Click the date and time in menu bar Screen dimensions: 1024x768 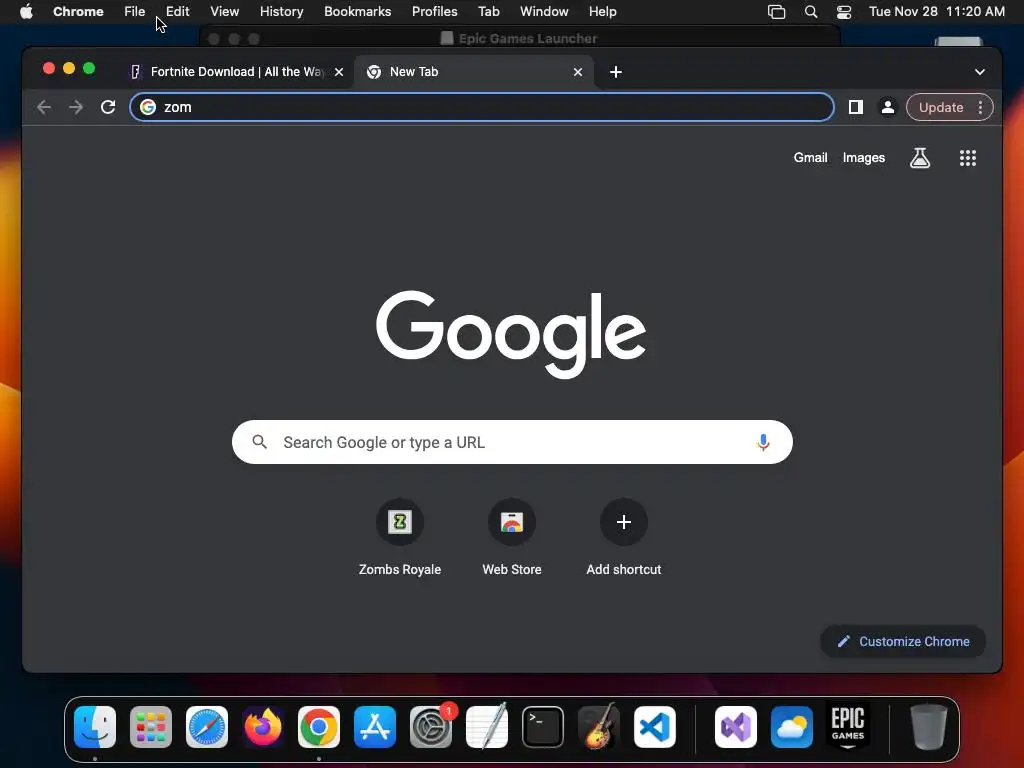coord(936,12)
